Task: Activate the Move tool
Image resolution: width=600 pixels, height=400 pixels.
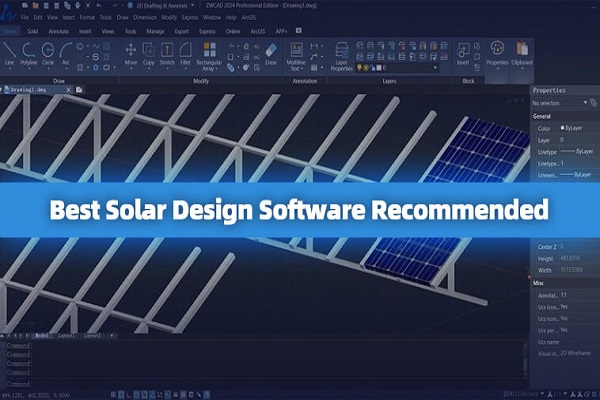Action: click(130, 54)
